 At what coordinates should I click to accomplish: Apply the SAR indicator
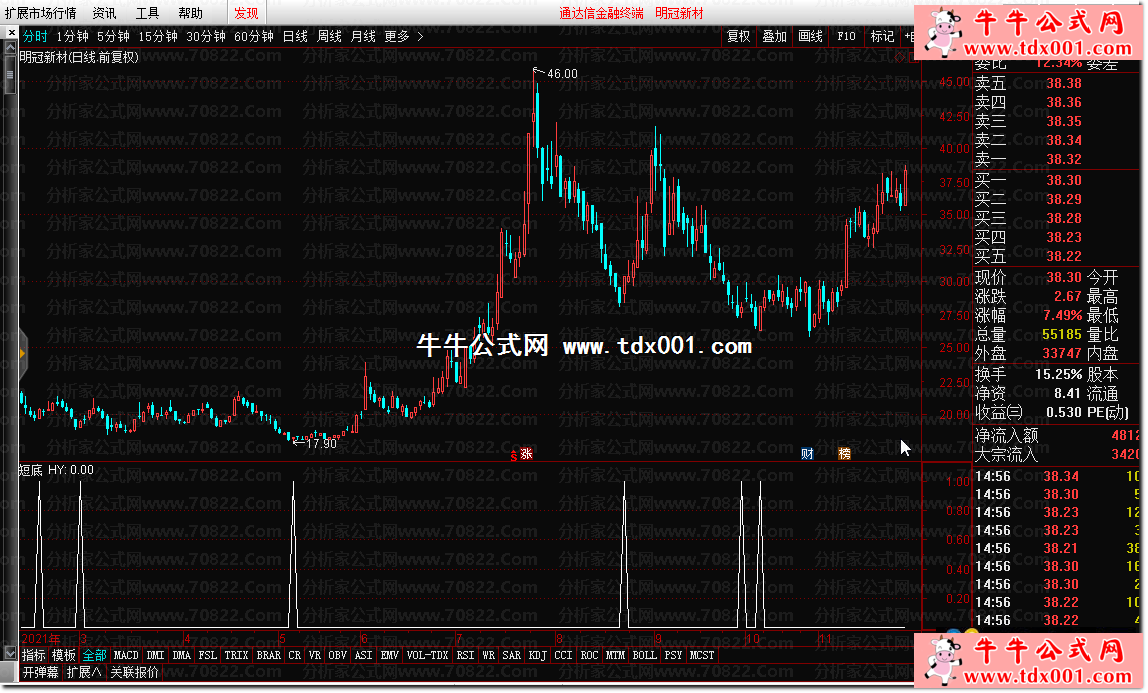(x=512, y=655)
